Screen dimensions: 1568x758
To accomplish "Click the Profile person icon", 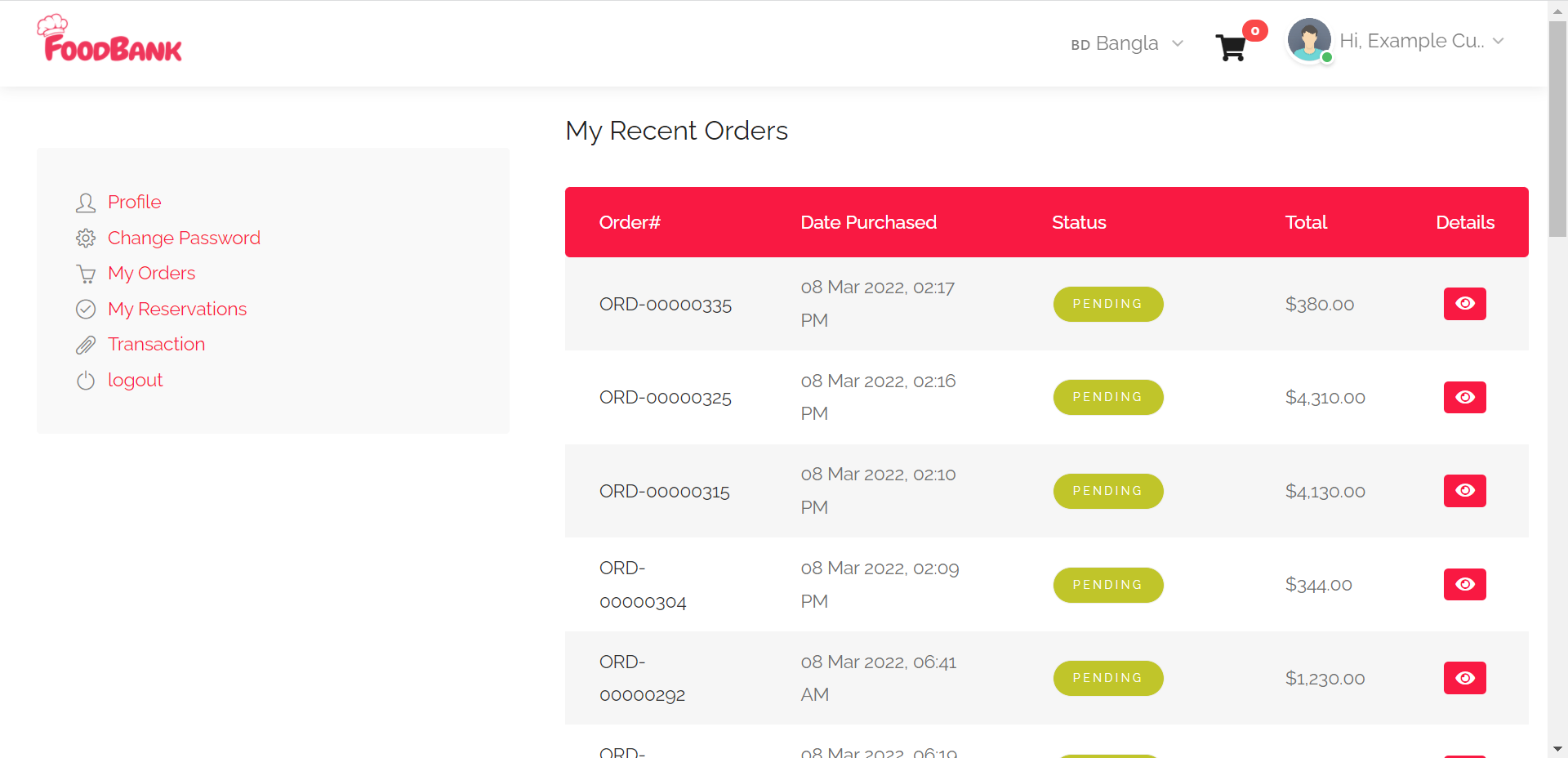I will [86, 203].
